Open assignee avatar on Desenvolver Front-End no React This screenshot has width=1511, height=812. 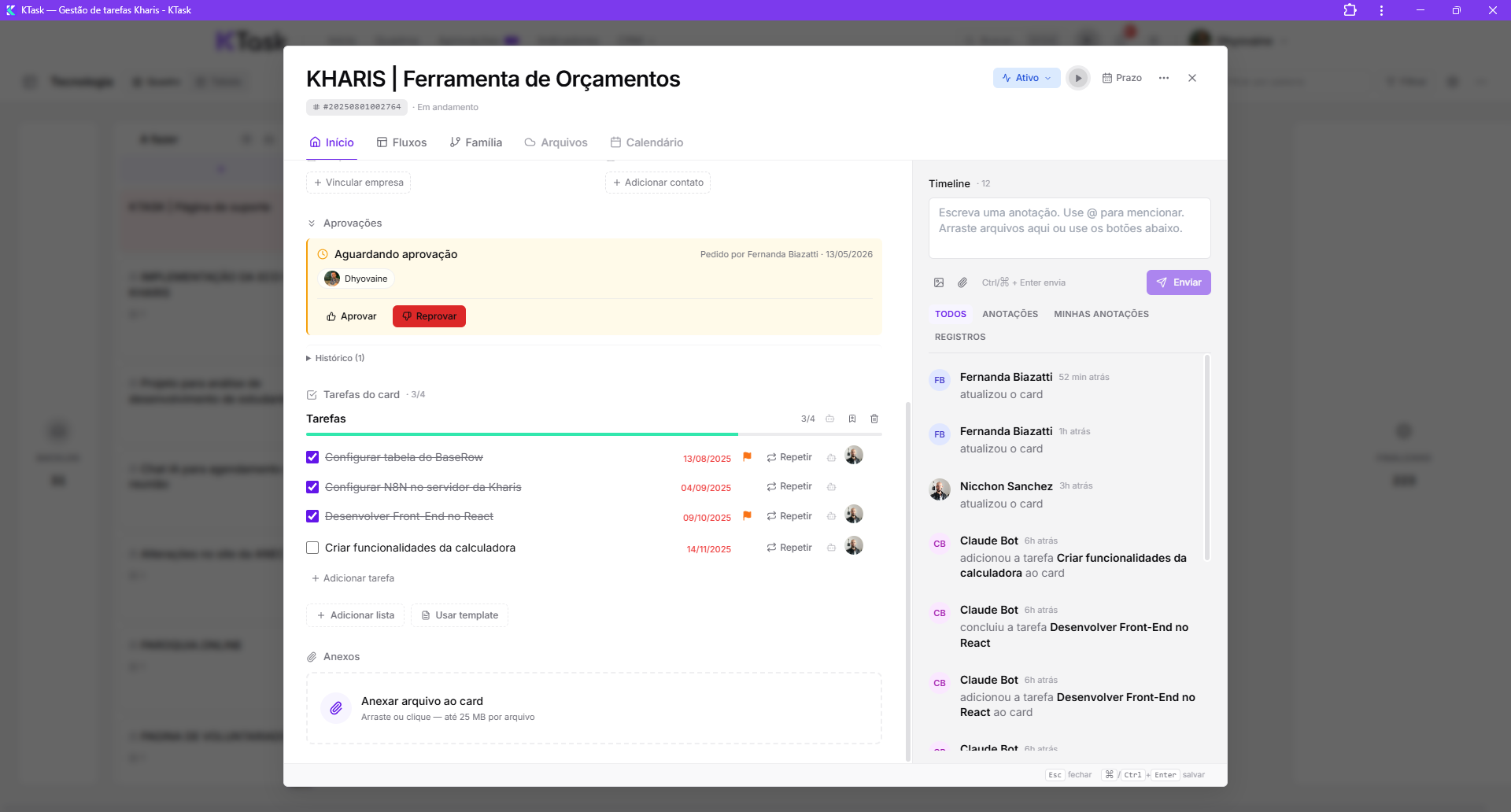854,515
